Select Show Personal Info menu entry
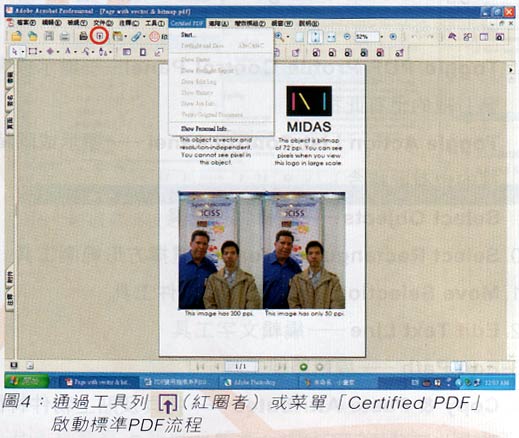The image size is (519, 438). (204, 129)
